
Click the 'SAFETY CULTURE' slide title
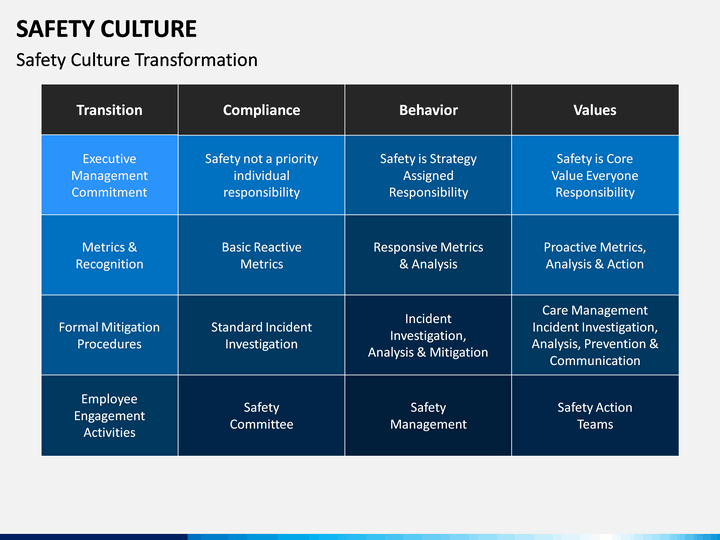point(106,29)
